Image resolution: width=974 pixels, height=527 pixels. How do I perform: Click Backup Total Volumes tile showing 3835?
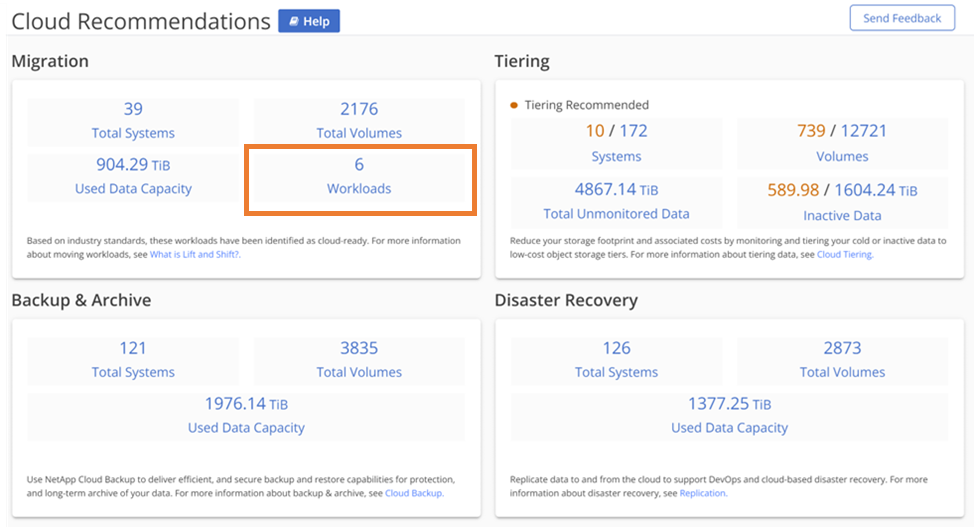pyautogui.click(x=359, y=359)
